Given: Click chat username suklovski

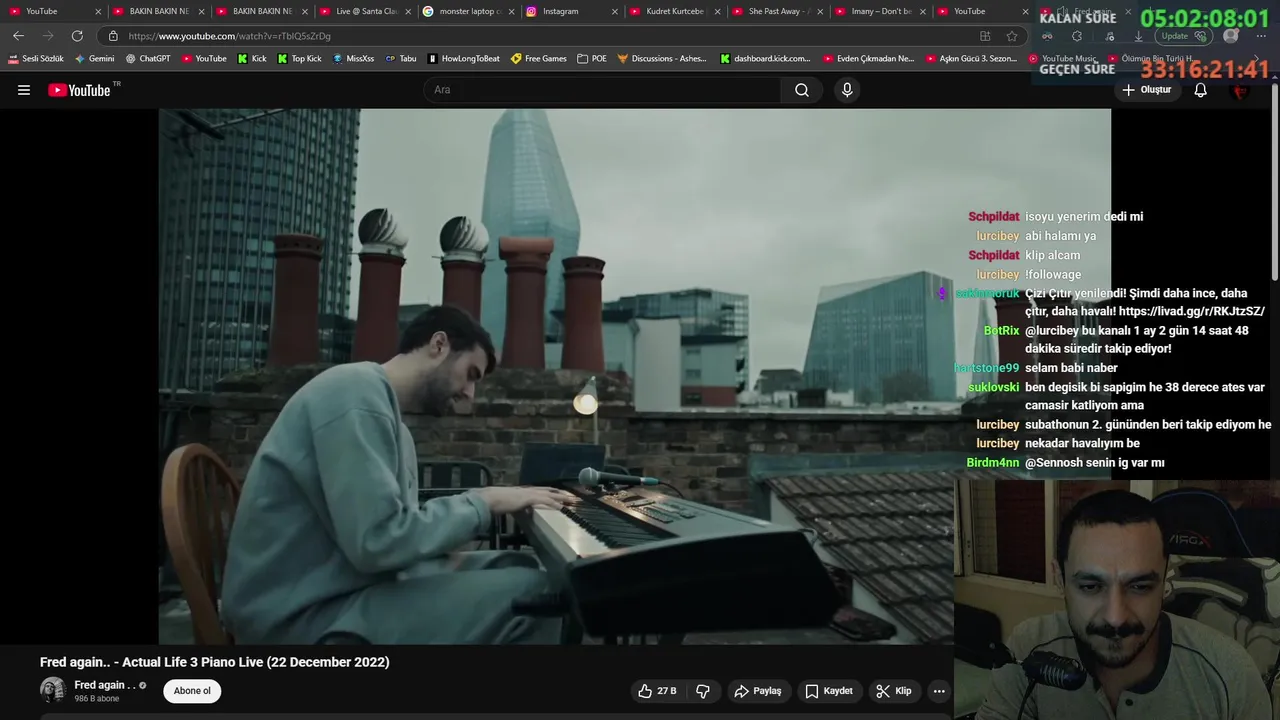Looking at the screenshot, I should coord(994,387).
